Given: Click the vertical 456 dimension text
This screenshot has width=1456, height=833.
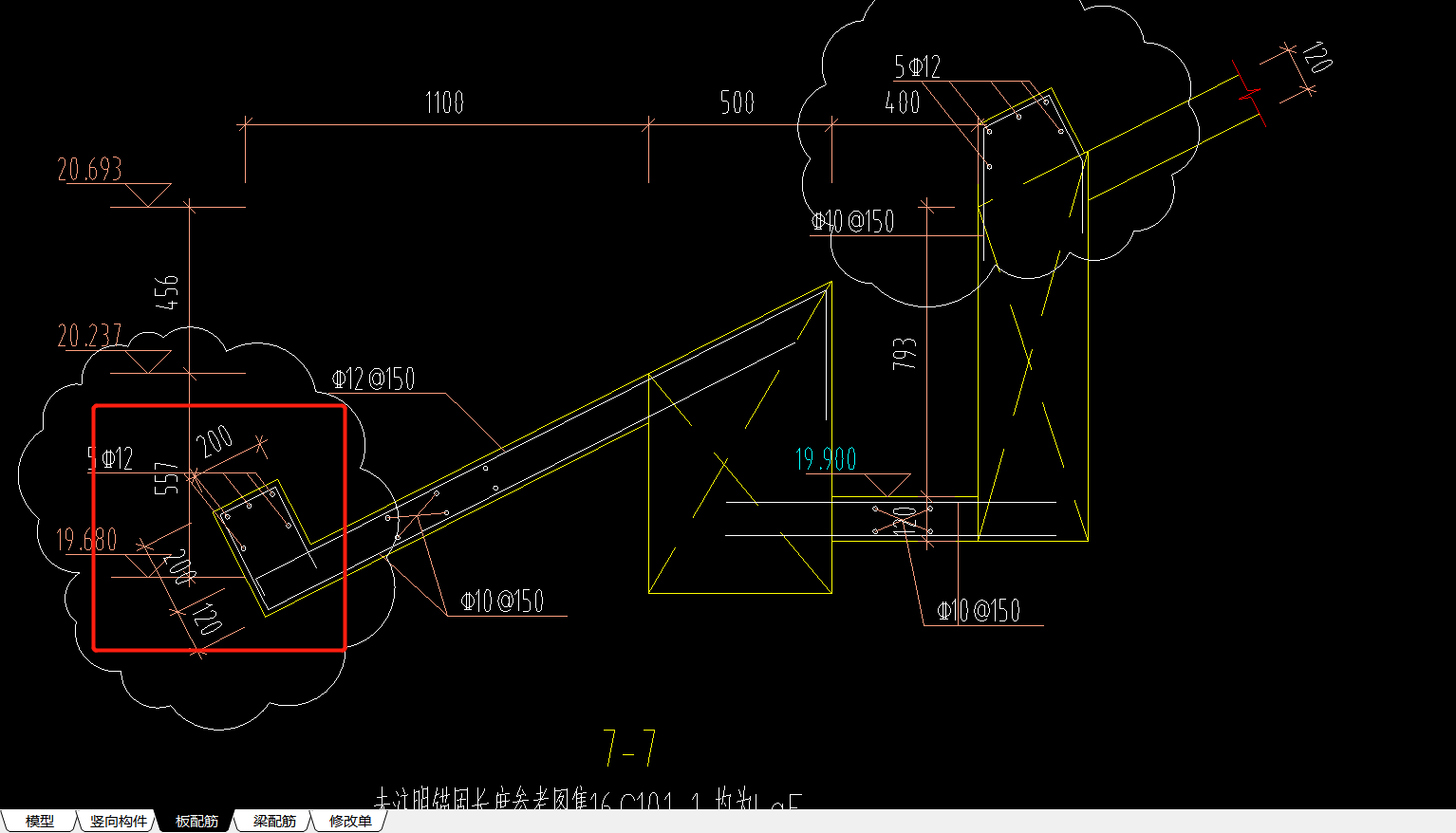Looking at the screenshot, I should point(167,292).
